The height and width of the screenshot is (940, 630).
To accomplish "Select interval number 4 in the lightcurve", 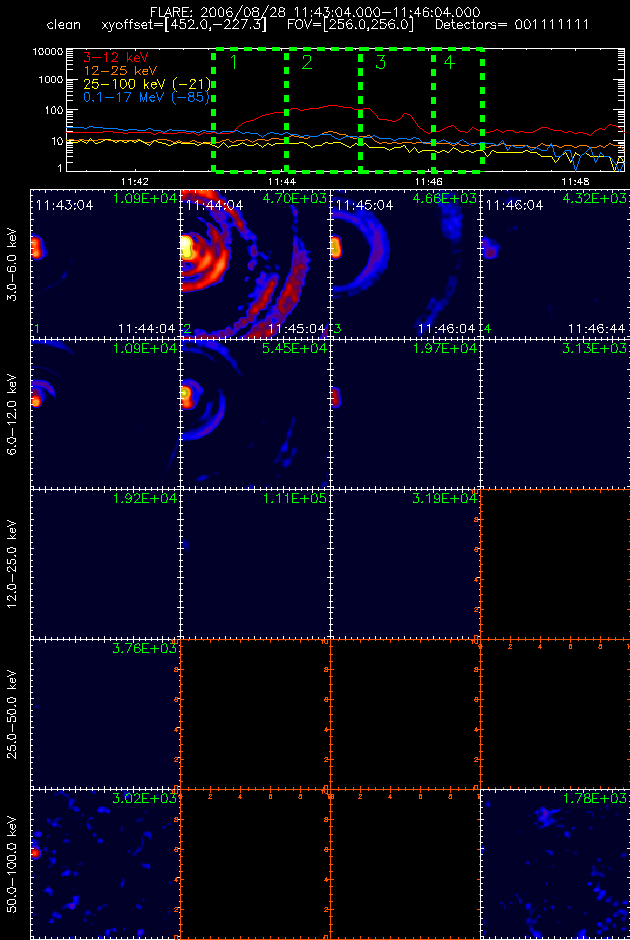I will 449,62.
